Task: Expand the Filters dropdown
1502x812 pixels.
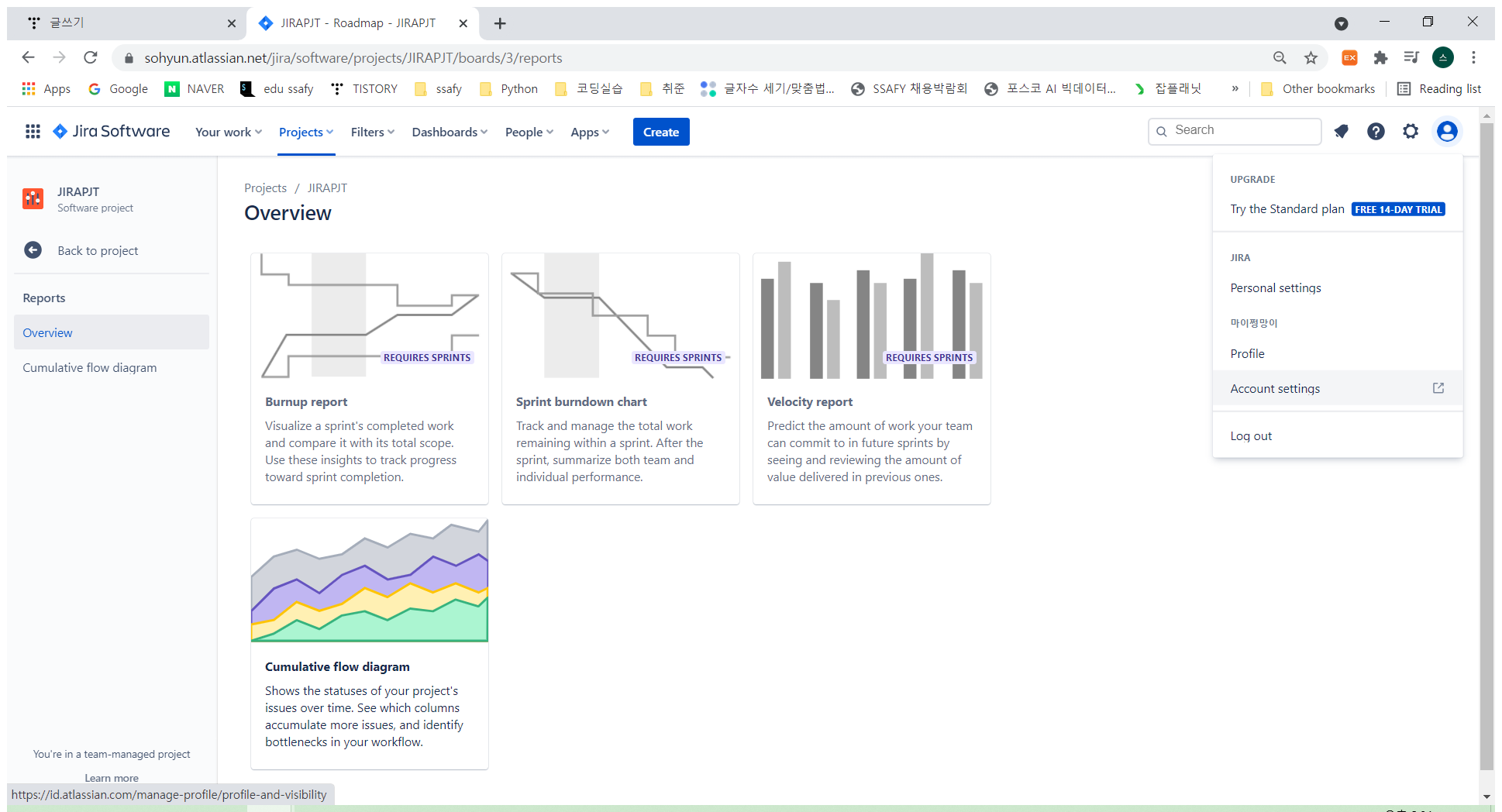Action: tap(373, 132)
